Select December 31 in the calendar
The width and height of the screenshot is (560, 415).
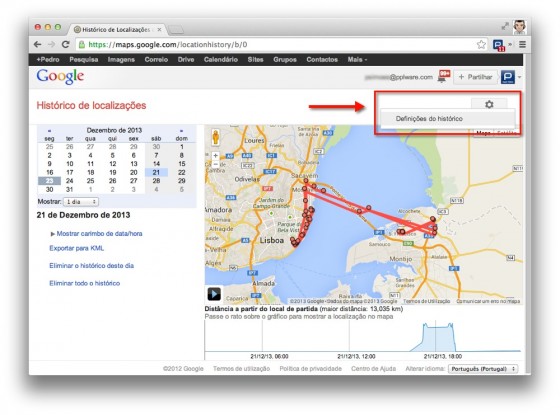(70, 190)
